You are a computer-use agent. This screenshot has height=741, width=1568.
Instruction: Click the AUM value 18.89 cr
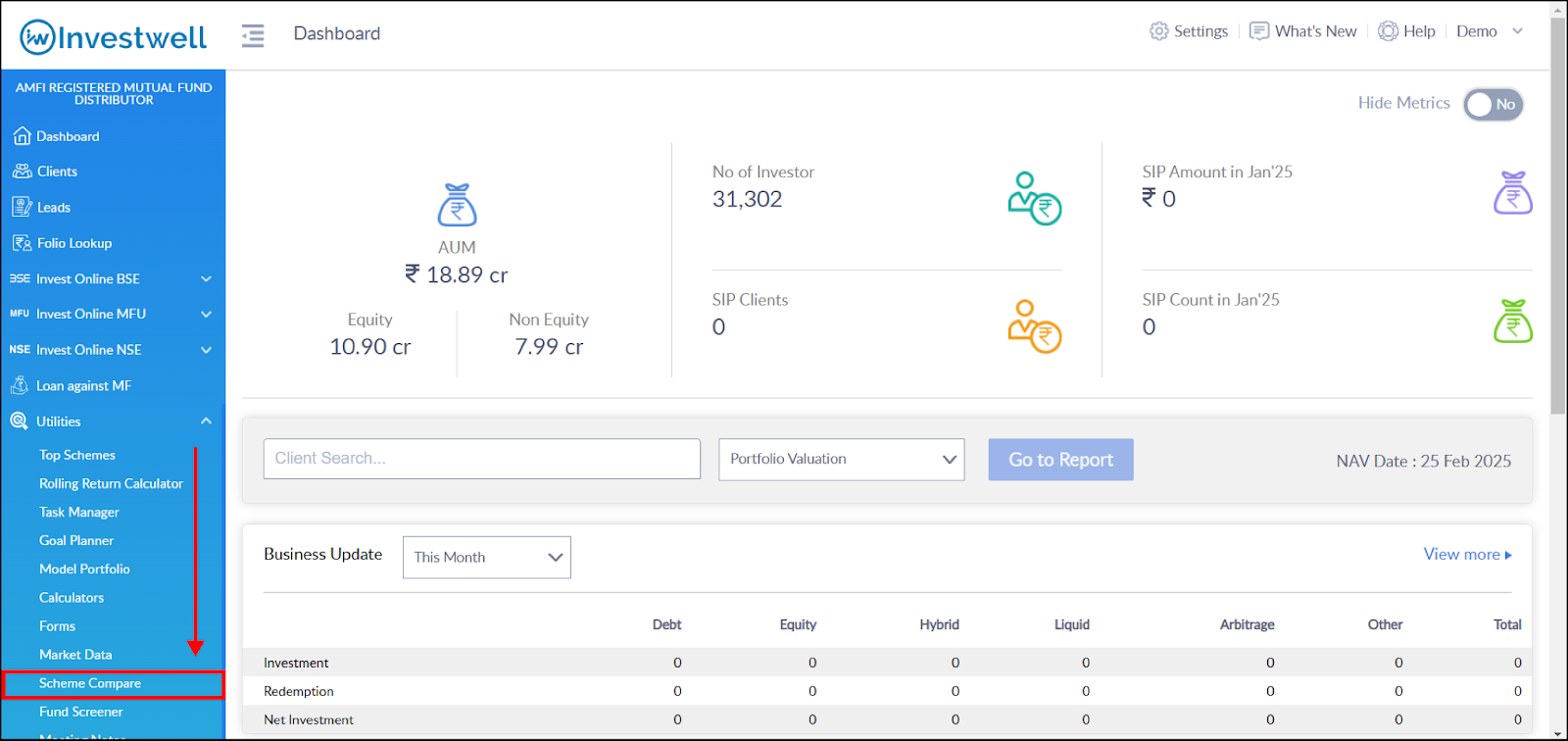[x=457, y=274]
